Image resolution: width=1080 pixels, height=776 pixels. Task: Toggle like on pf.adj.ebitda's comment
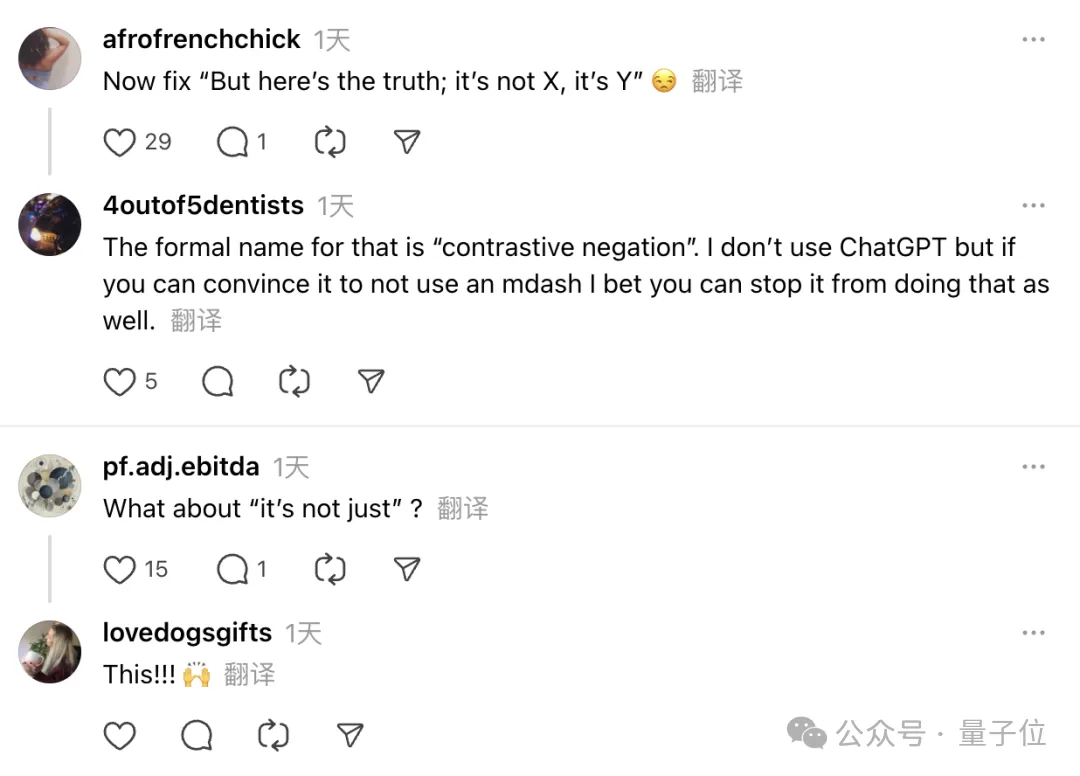[x=119, y=568]
